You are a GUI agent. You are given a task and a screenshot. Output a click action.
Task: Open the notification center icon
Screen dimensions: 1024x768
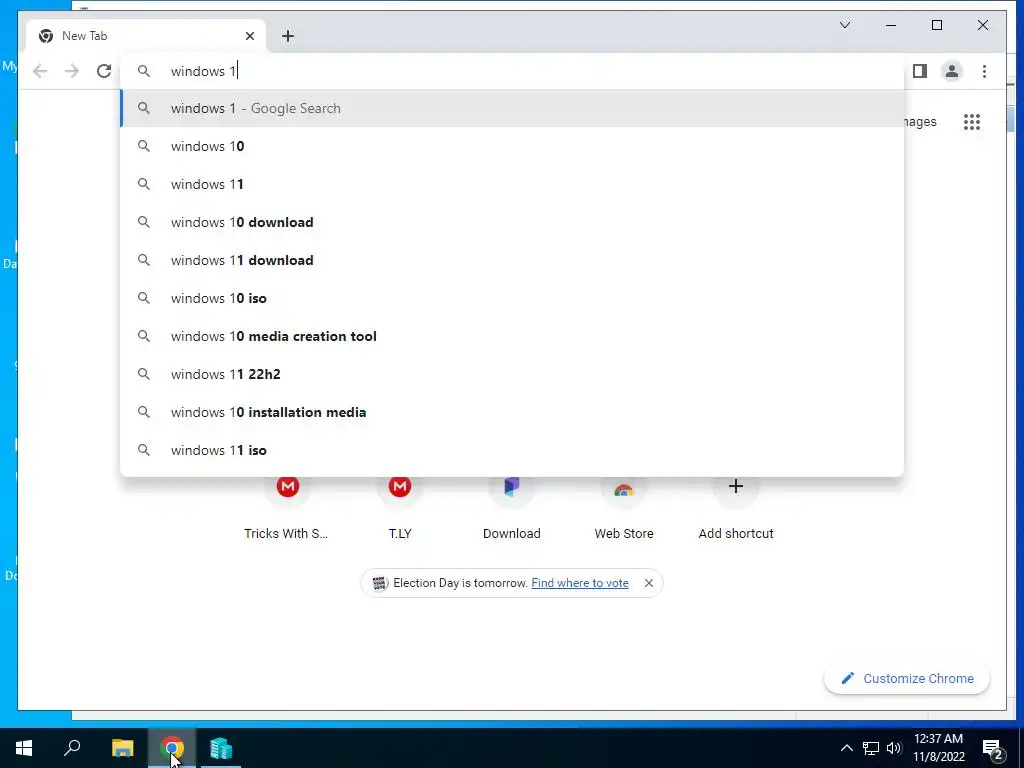coord(992,748)
